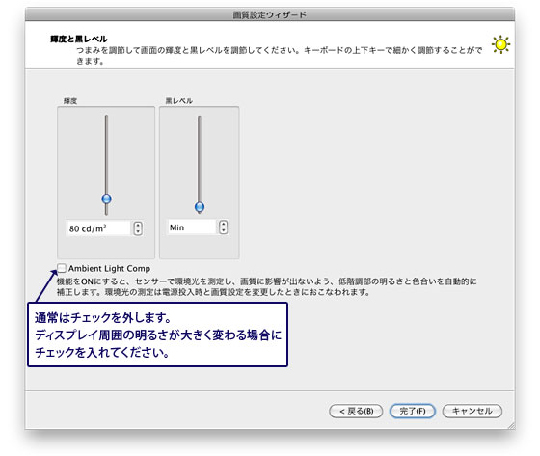Click the 80 cd/m² brightness value field
This screenshot has height=456, width=540.
pos(98,228)
